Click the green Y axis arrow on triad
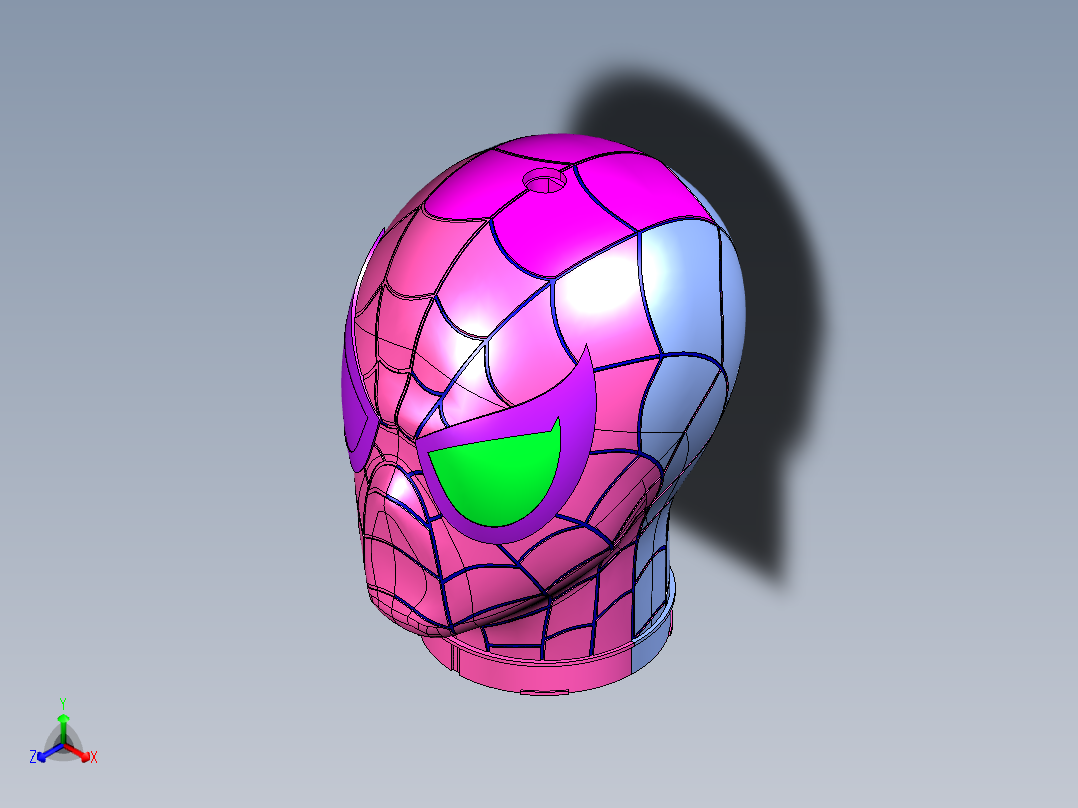 click(63, 728)
